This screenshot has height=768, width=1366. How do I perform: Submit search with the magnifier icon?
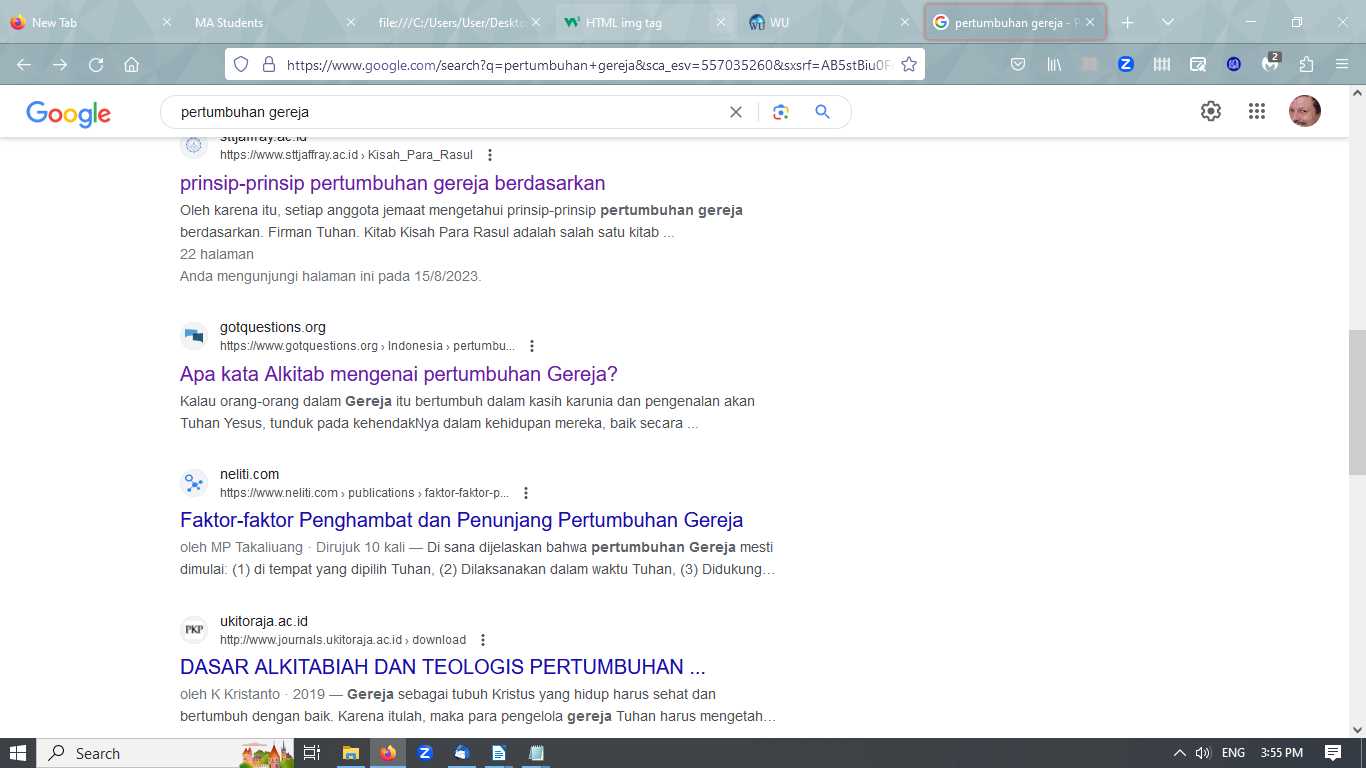click(823, 112)
